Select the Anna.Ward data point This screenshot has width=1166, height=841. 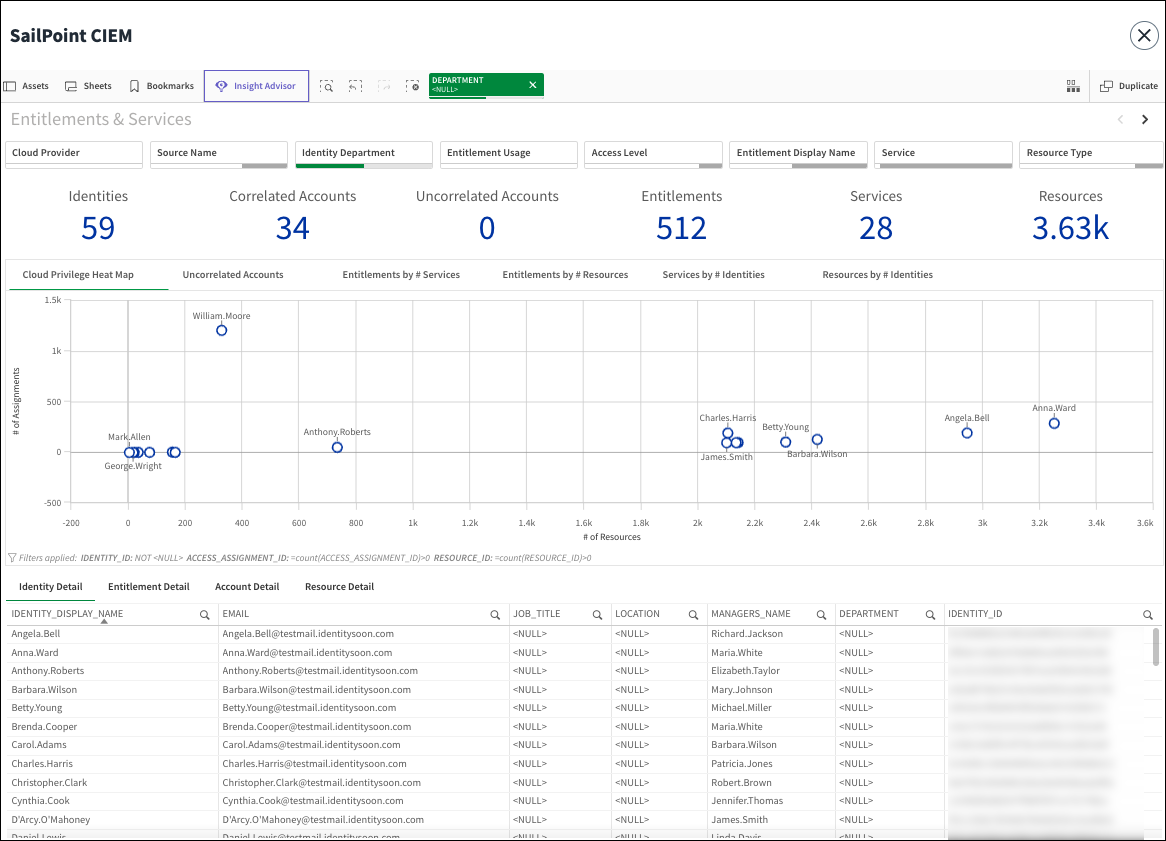point(1054,424)
